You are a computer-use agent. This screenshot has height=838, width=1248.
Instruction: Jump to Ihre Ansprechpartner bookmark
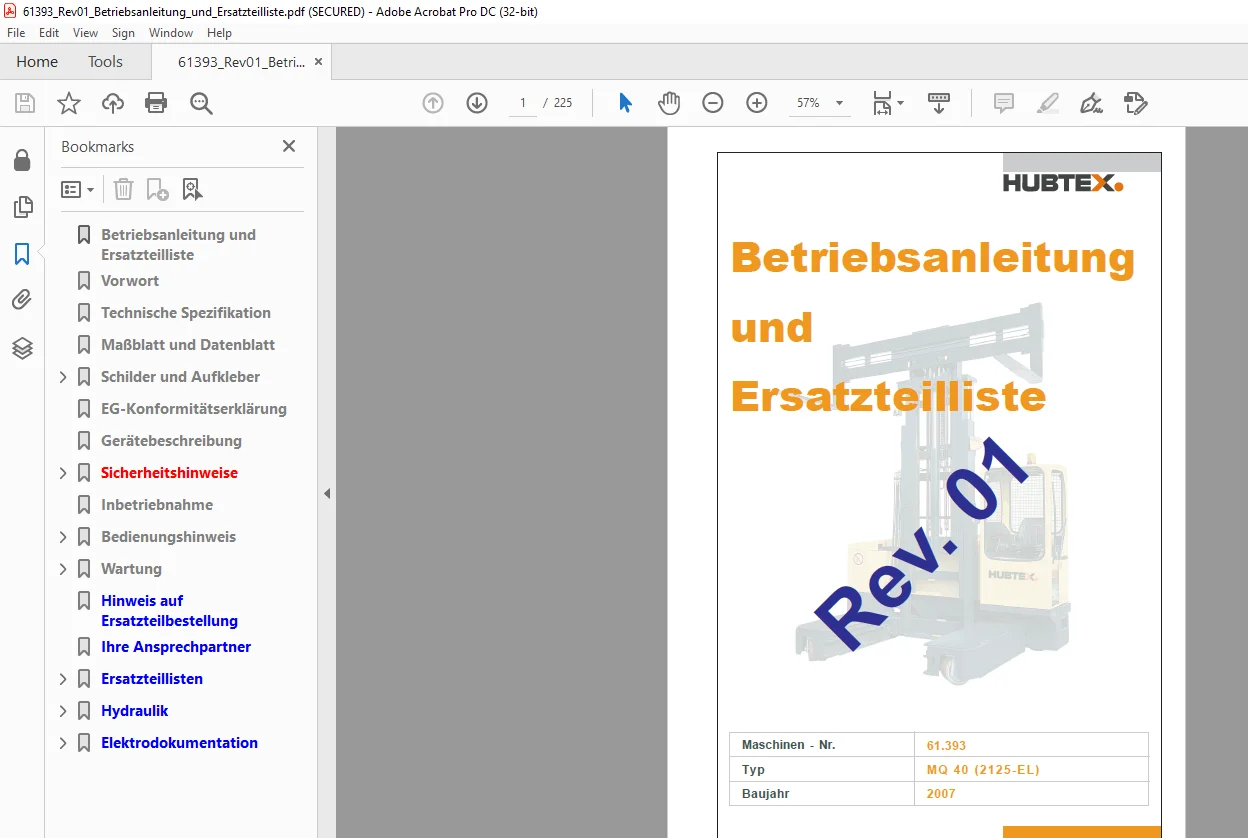click(176, 647)
